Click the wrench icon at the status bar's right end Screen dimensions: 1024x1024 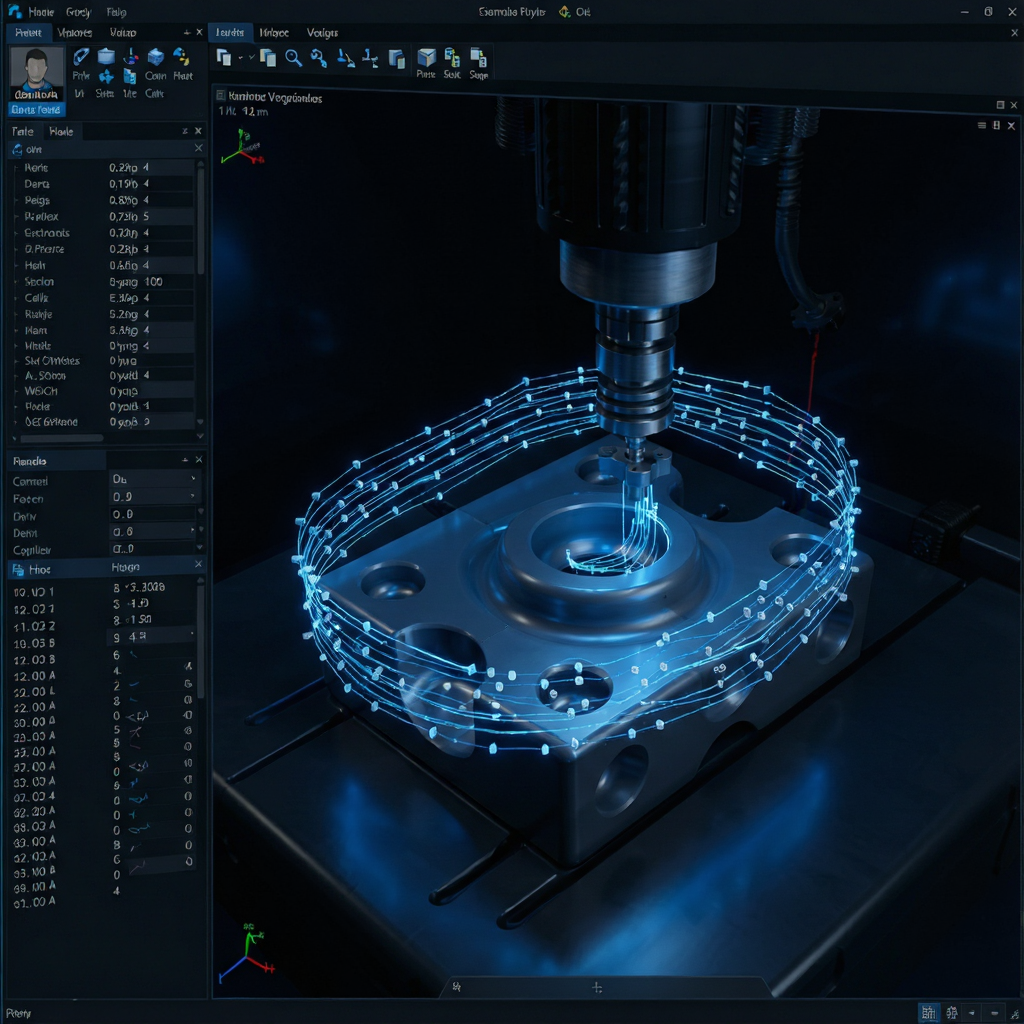pos(1016,1014)
